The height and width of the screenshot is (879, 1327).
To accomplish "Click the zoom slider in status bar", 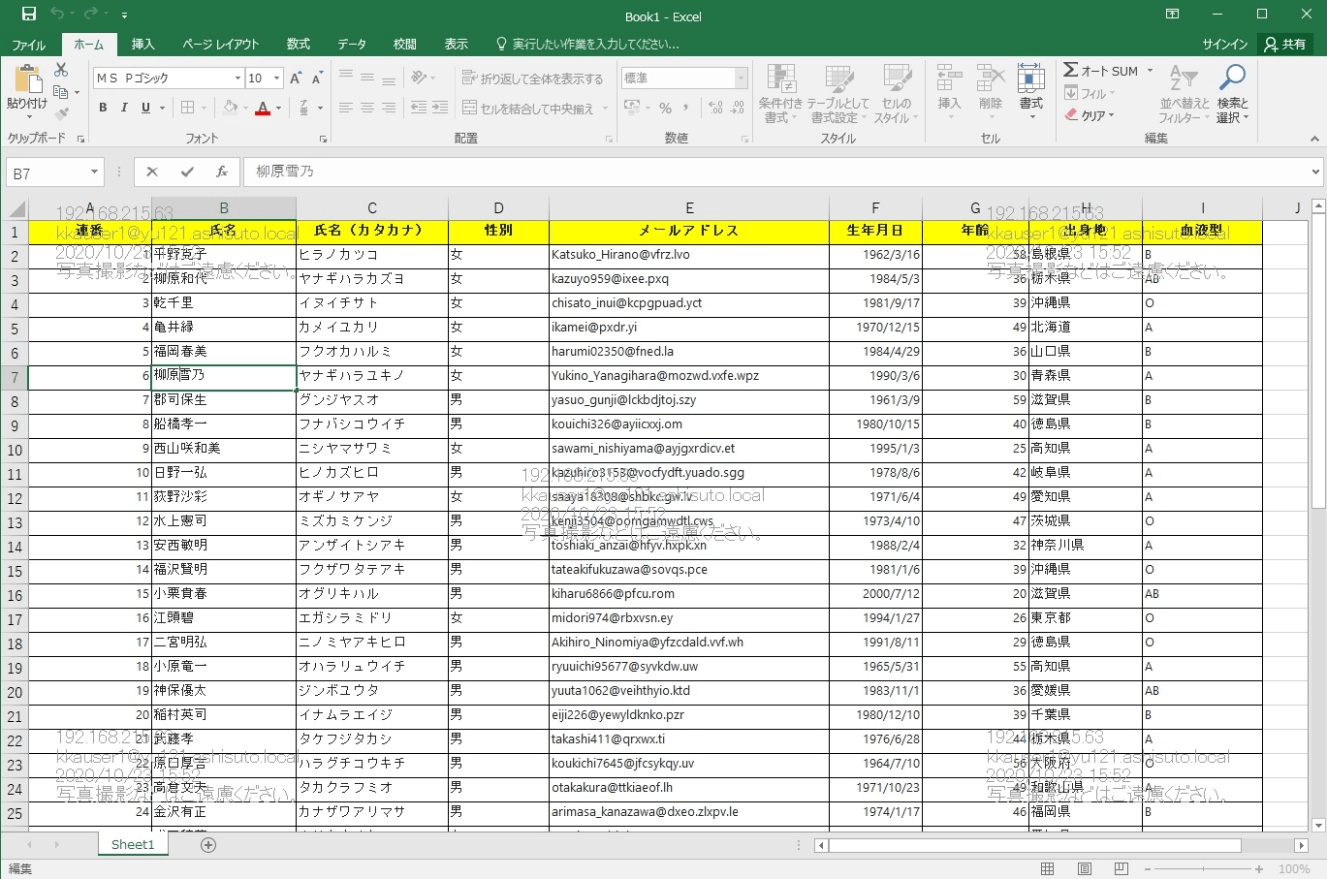I will 1203,870.
